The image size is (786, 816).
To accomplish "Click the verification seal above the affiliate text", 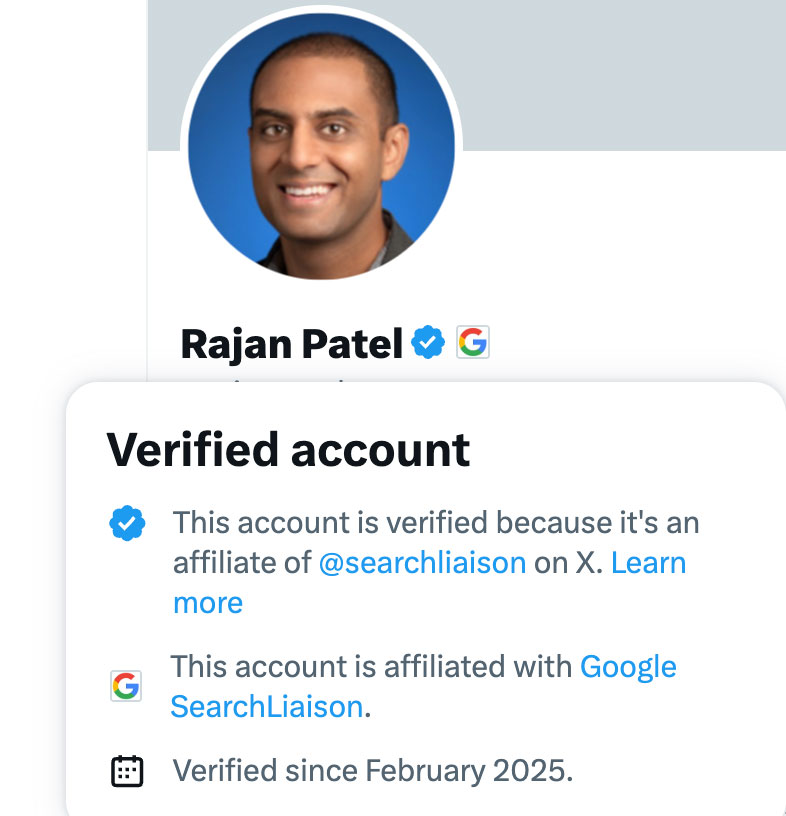I will point(128,521).
